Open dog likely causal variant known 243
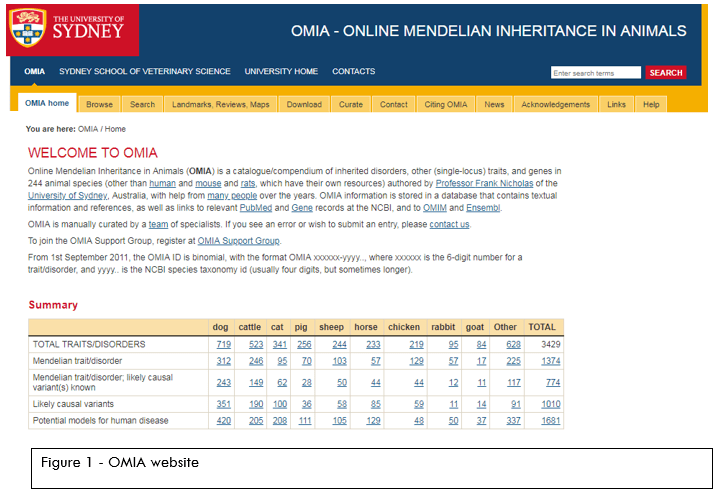This screenshot has height=493, width=717. coord(224,382)
